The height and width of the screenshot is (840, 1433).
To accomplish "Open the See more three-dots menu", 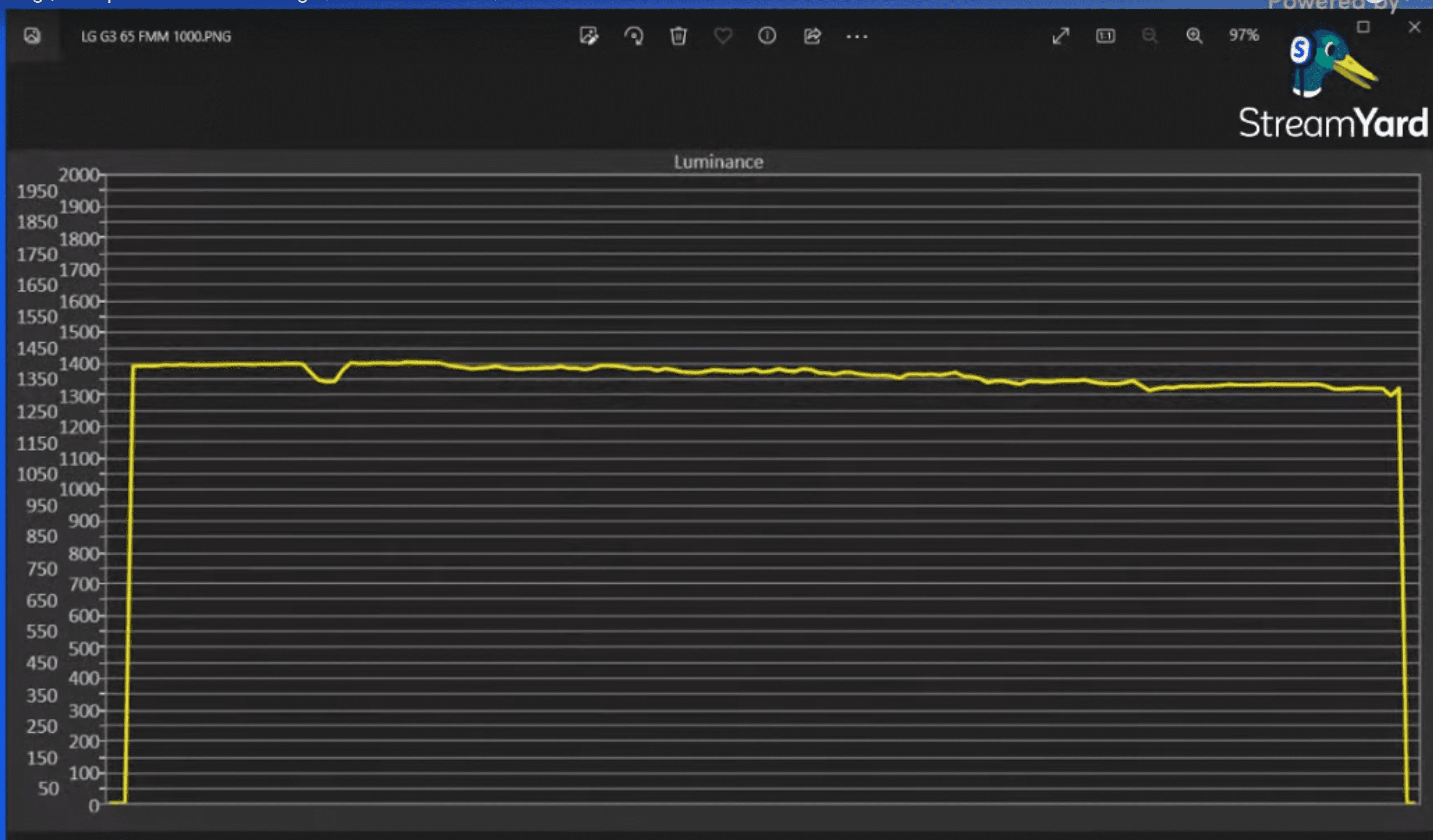I will coord(857,36).
